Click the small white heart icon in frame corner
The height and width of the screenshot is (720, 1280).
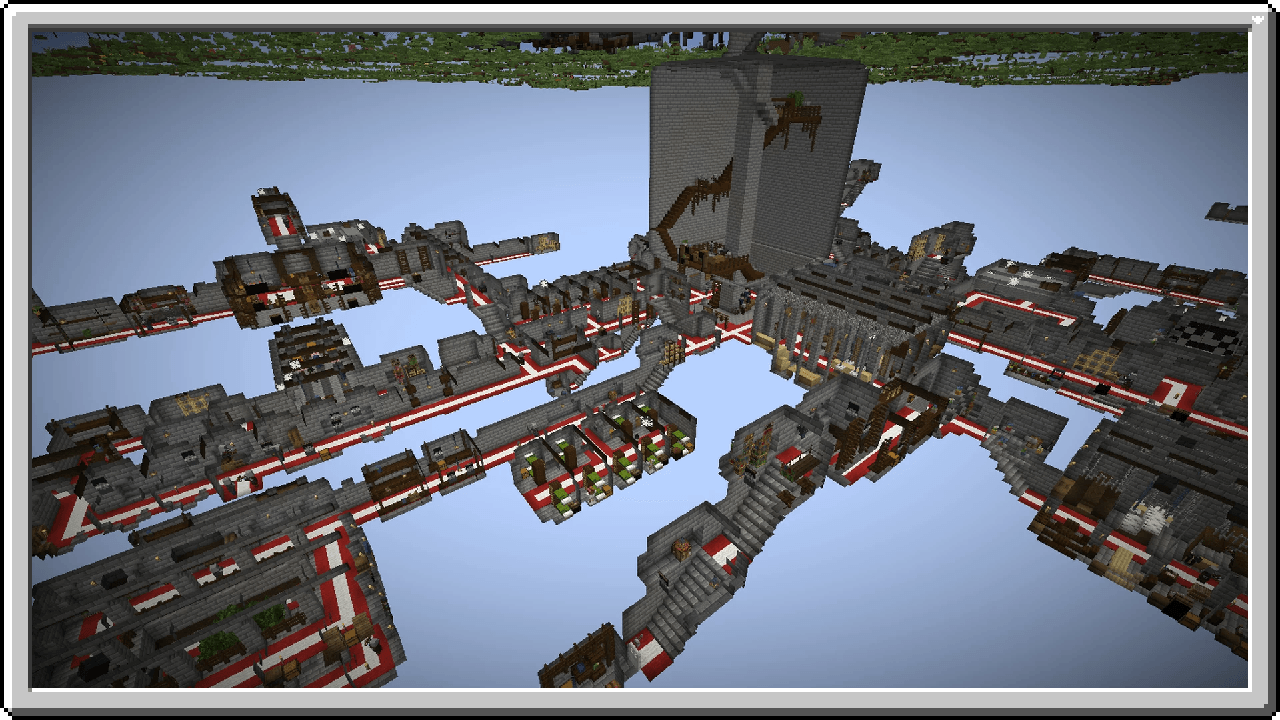pyautogui.click(x=1258, y=20)
